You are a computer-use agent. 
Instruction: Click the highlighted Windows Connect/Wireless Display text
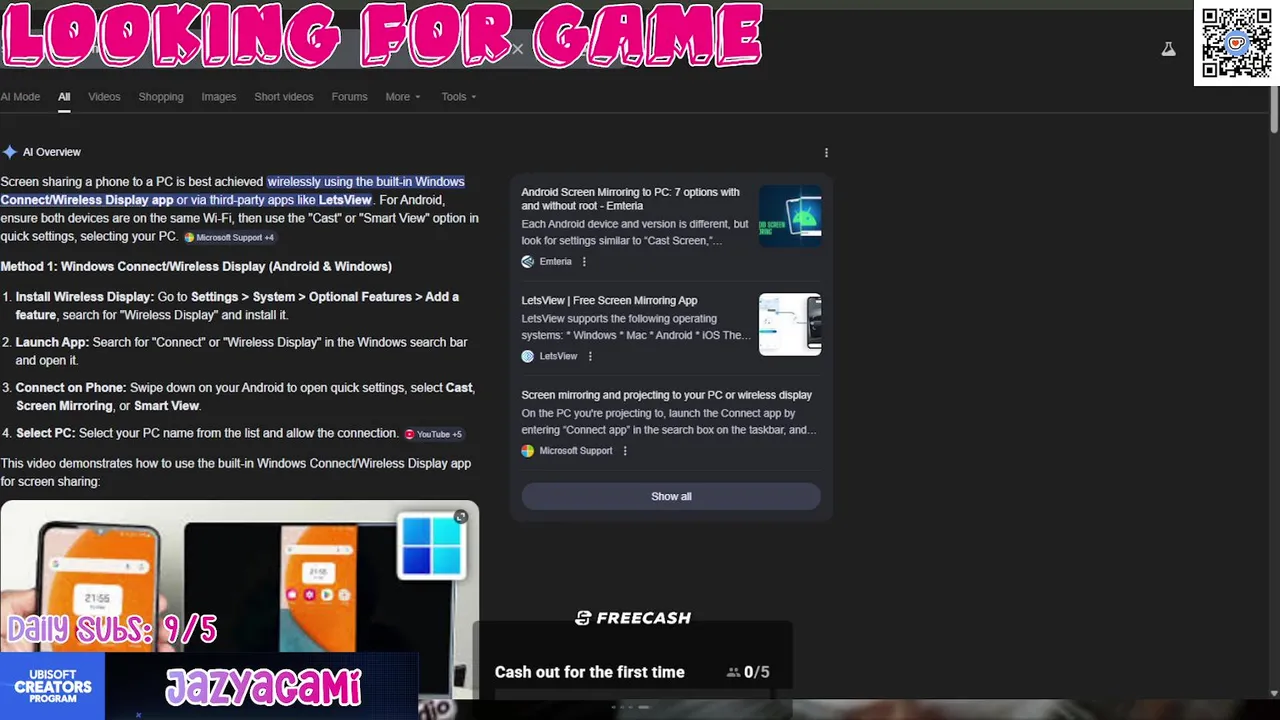[x=232, y=191]
